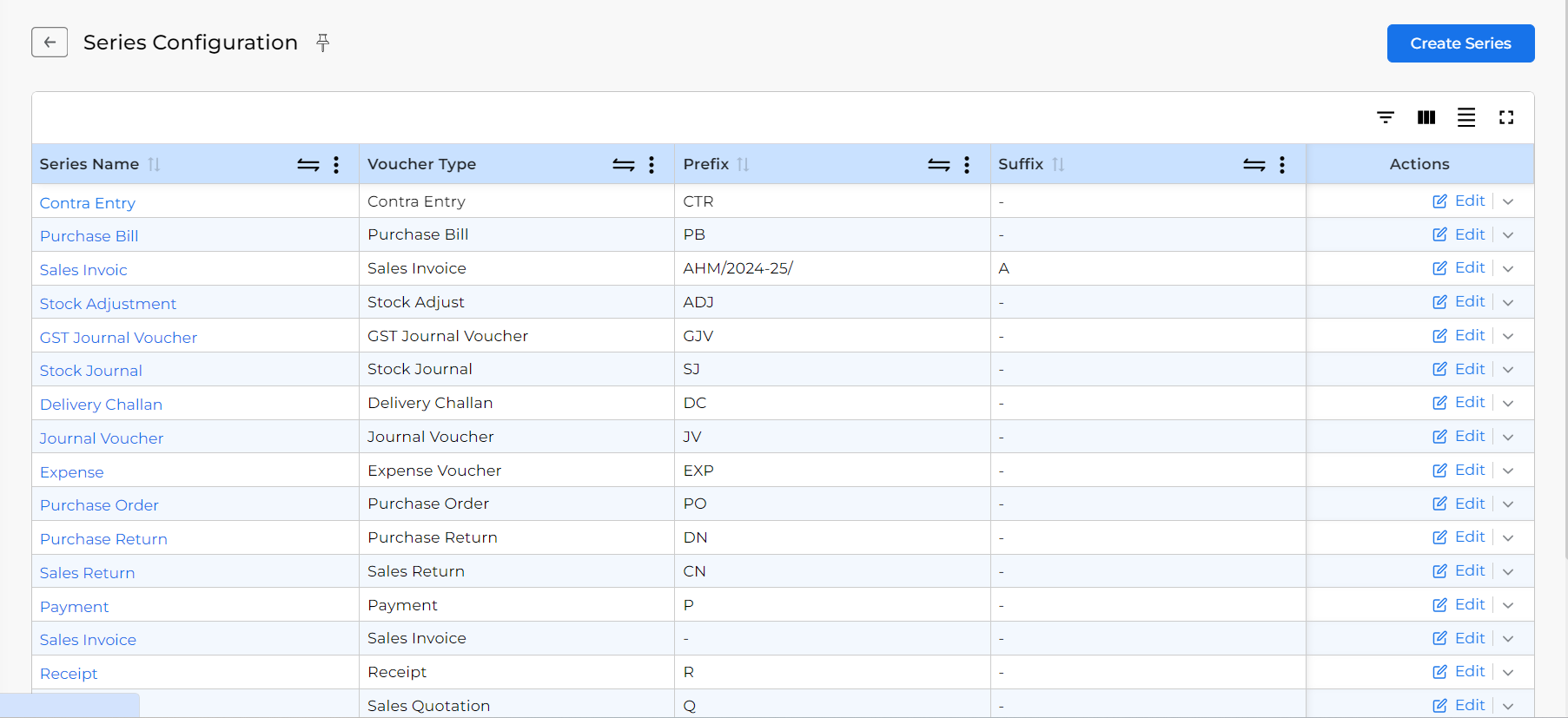The height and width of the screenshot is (718, 1568).
Task: Edit the Expense series
Action: click(1459, 470)
